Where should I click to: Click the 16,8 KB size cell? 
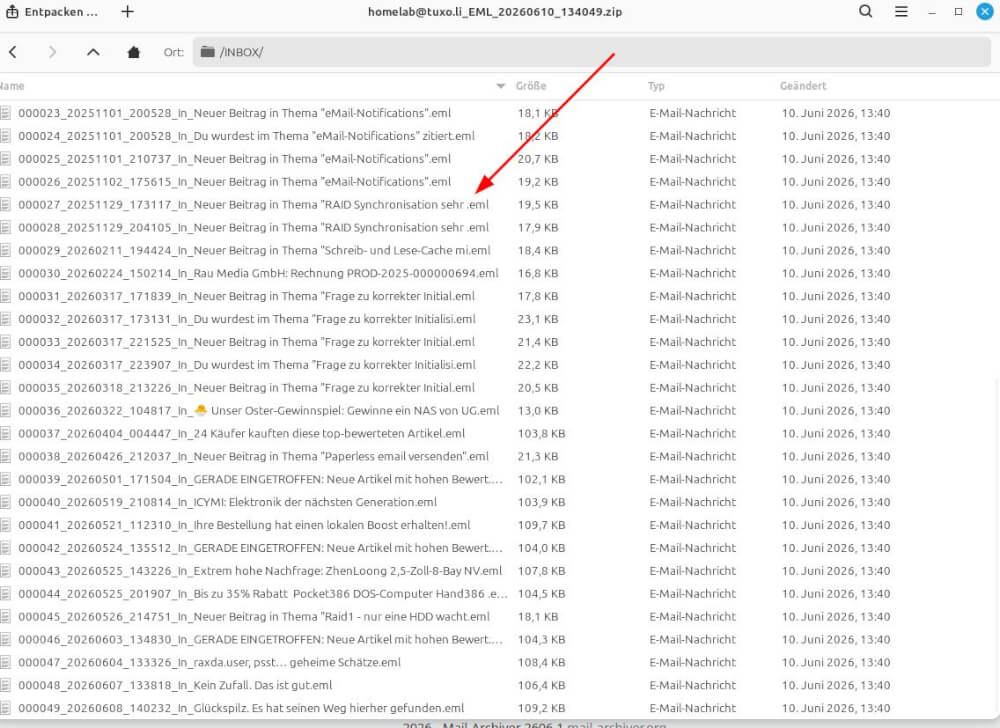pyautogui.click(x=538, y=274)
